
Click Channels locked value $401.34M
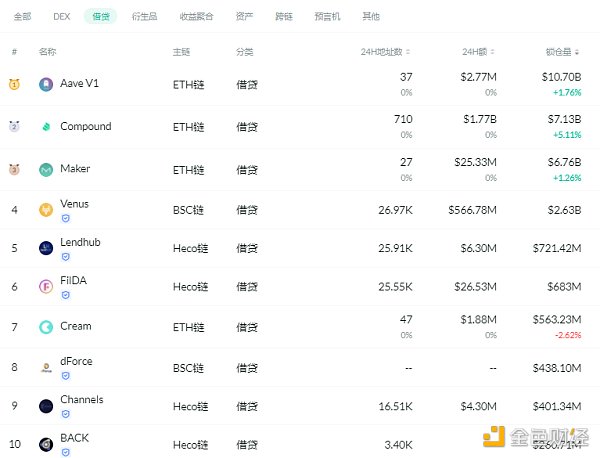pyautogui.click(x=557, y=406)
